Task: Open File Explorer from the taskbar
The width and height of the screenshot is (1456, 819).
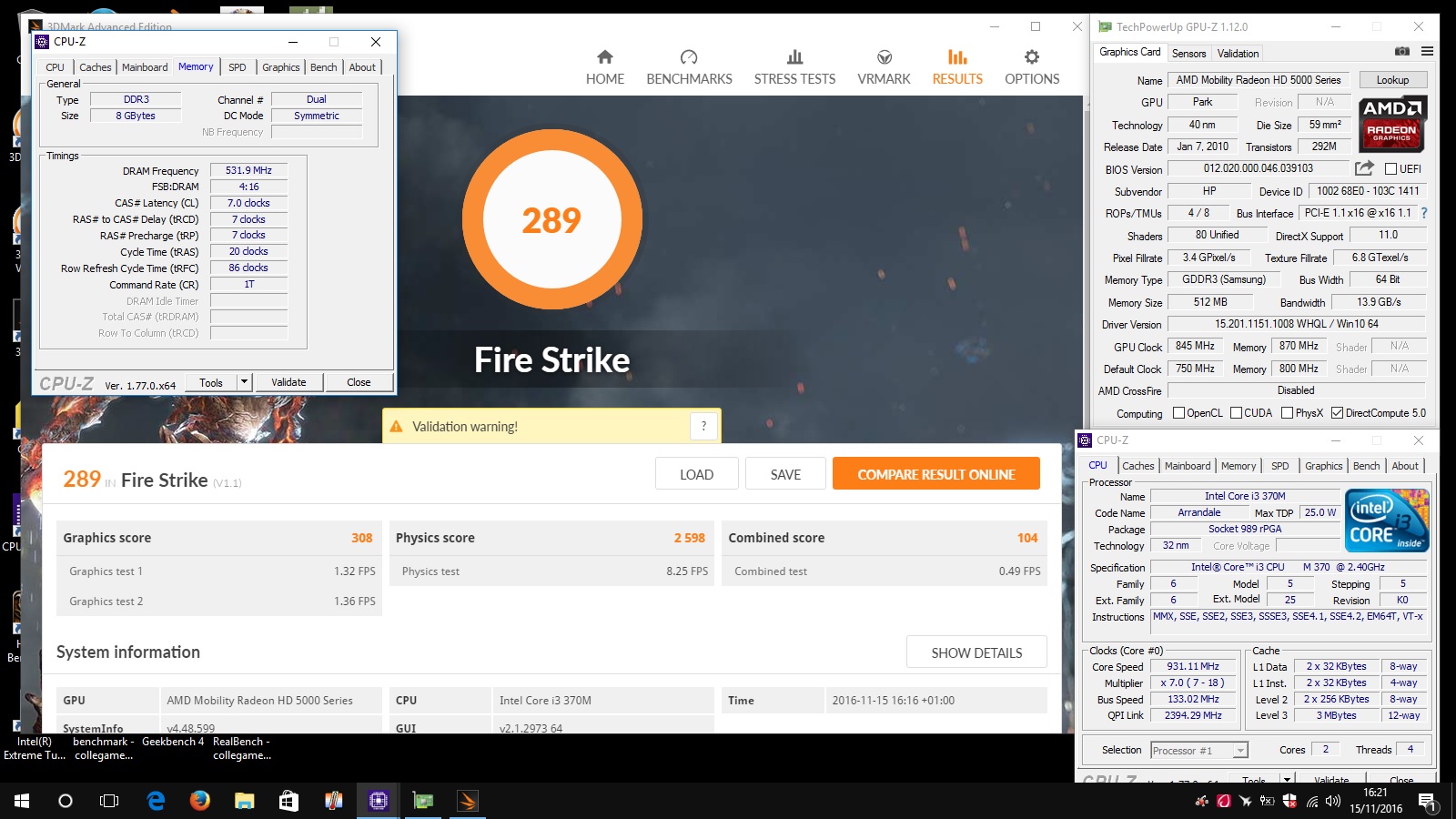Action: coord(244,801)
